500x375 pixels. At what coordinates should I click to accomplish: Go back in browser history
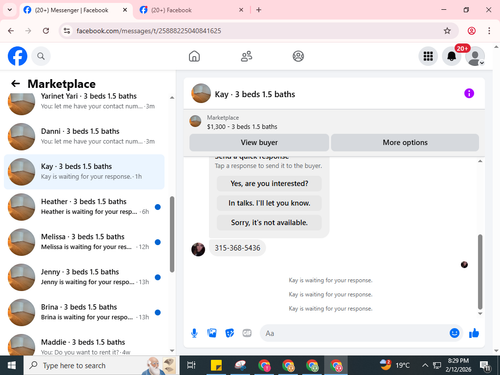click(x=11, y=31)
